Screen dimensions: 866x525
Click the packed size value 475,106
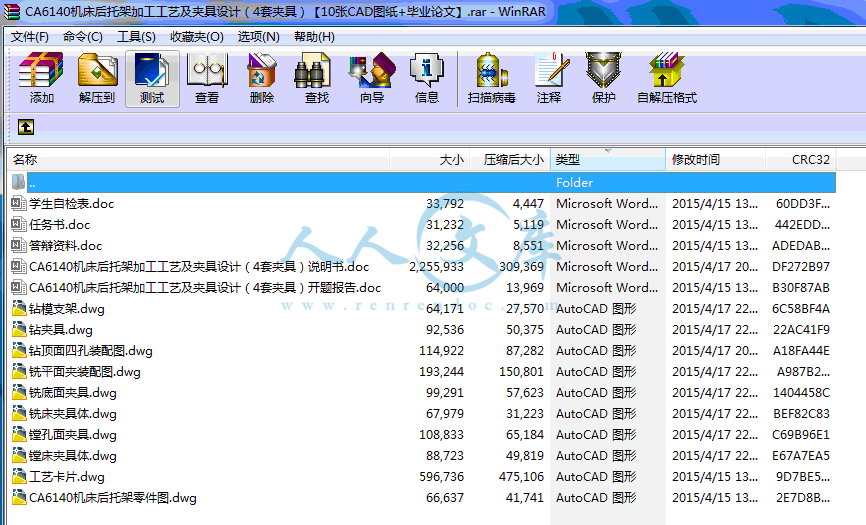point(521,476)
